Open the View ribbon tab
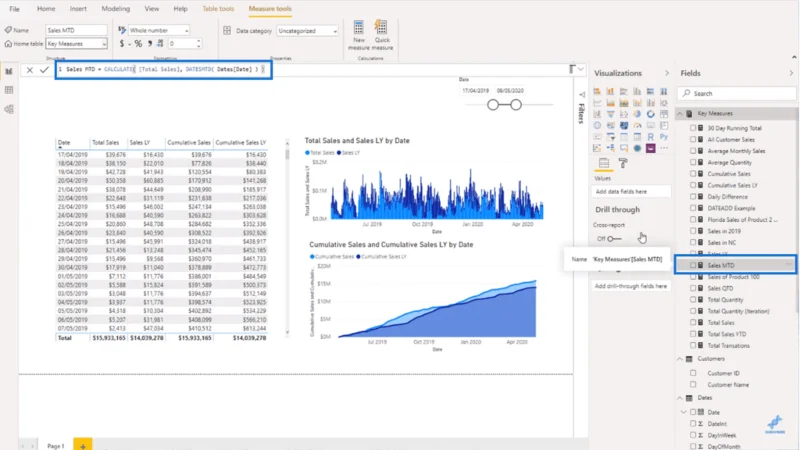 click(x=152, y=9)
